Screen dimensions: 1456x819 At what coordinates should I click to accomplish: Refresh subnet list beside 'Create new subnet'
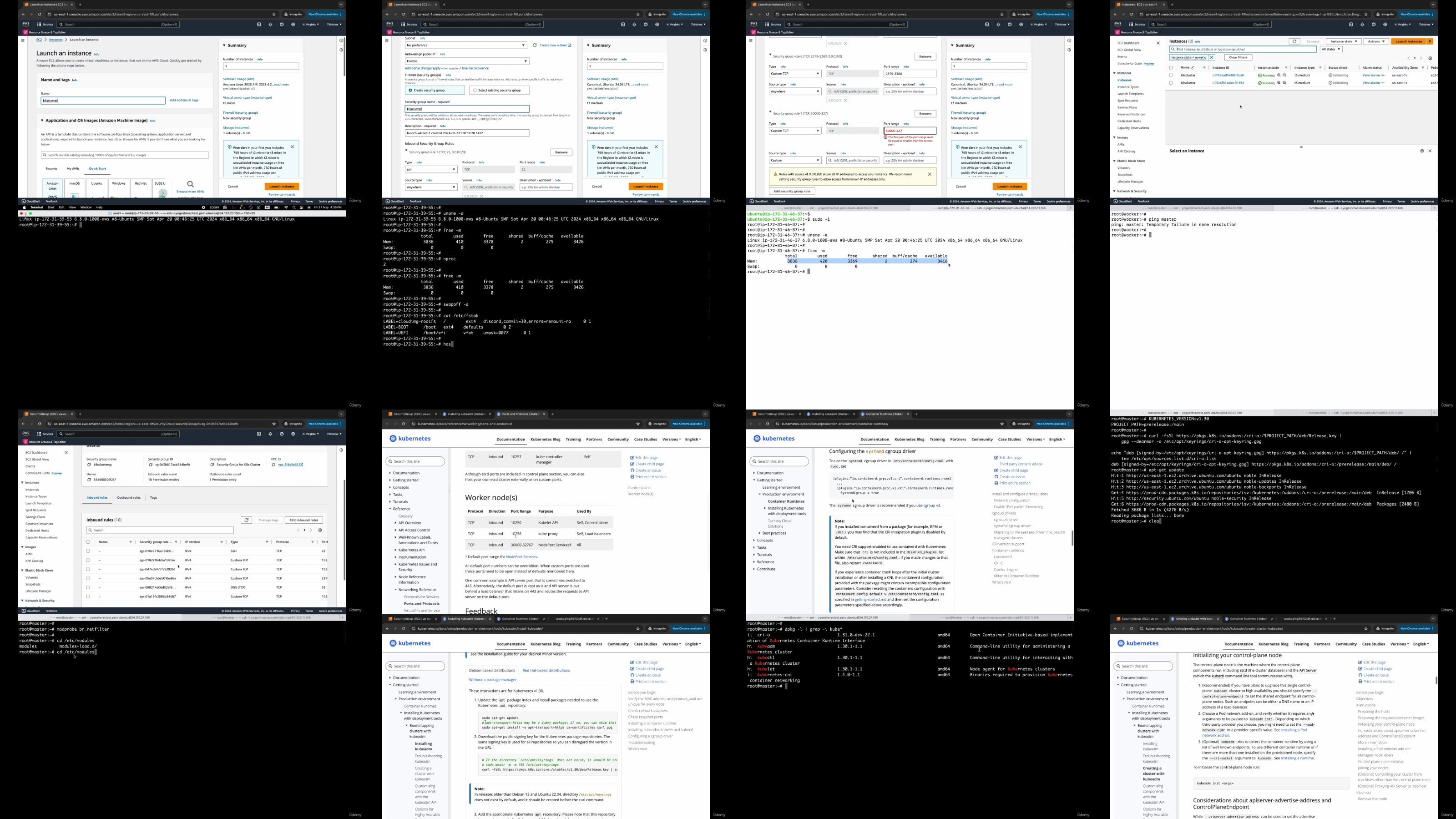[x=534, y=45]
